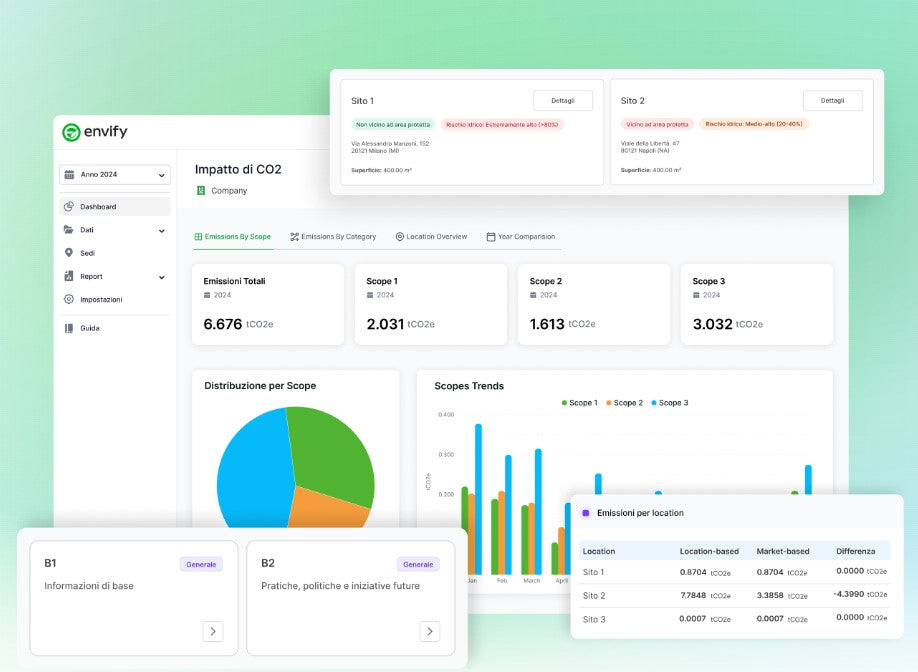Toggle Scope 1 legend item in chart
The width and height of the screenshot is (918, 672).
click(578, 403)
